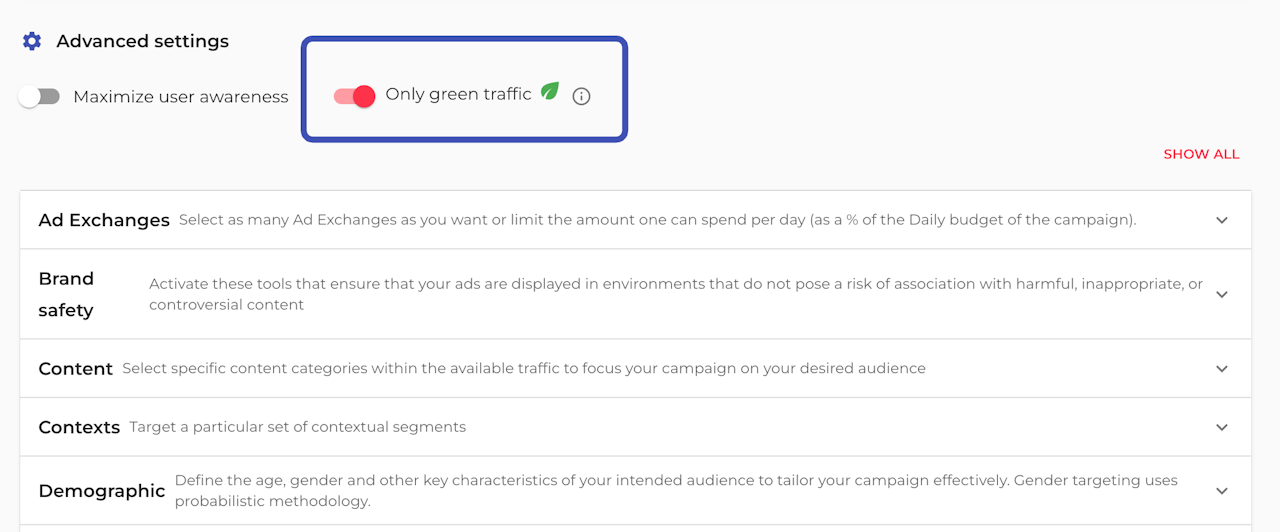Click the Maximize user awareness label
The width and height of the screenshot is (1280, 532).
(x=180, y=97)
